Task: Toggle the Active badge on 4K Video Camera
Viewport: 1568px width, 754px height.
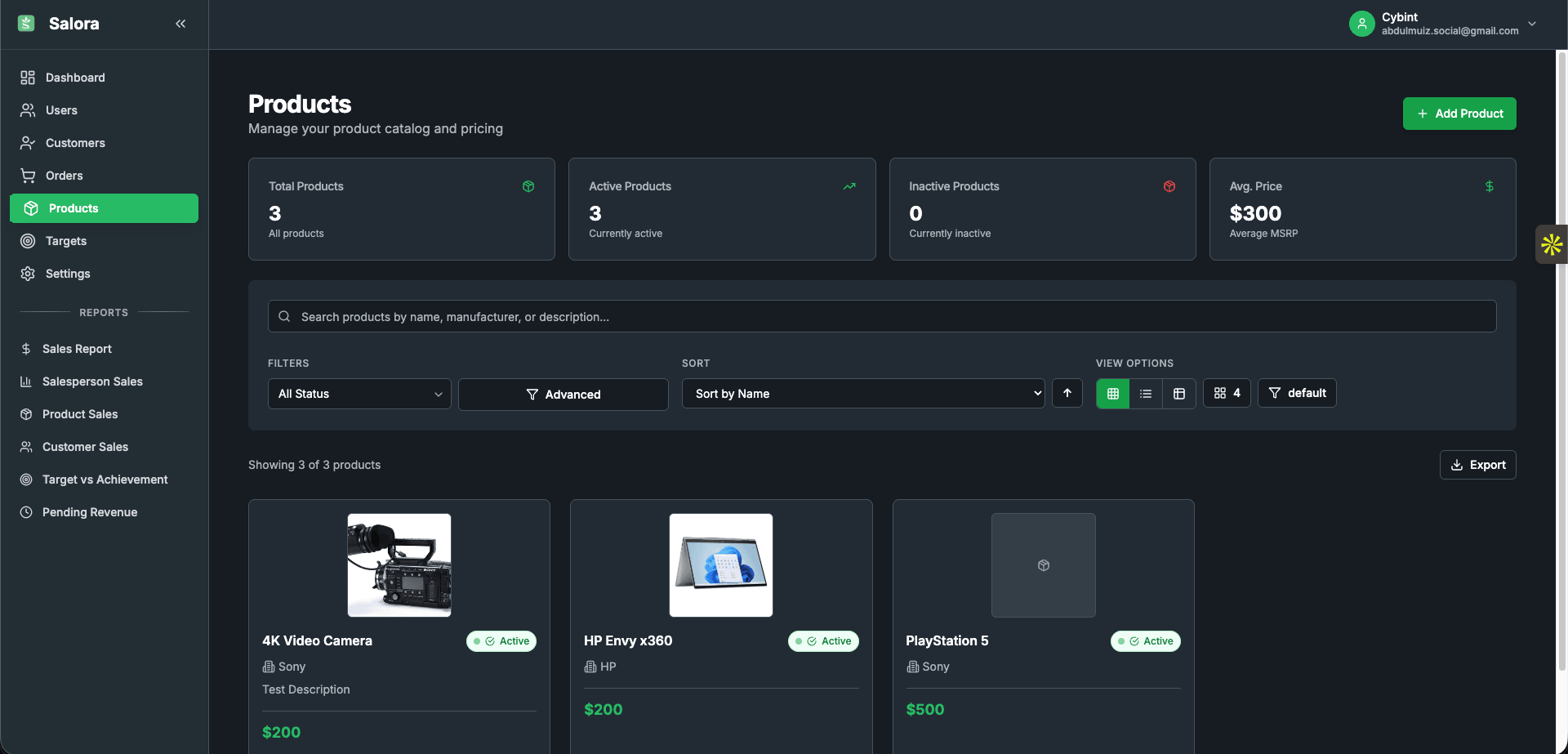Action: [x=501, y=641]
